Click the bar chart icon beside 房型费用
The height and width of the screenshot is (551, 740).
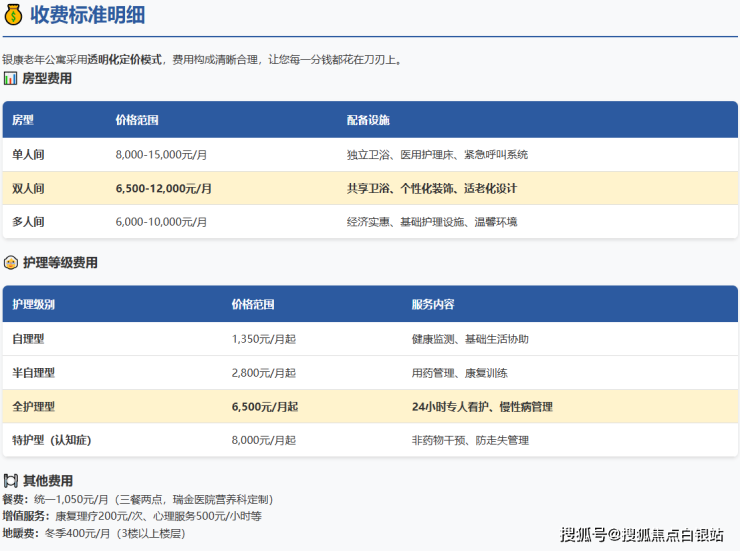click(10, 78)
